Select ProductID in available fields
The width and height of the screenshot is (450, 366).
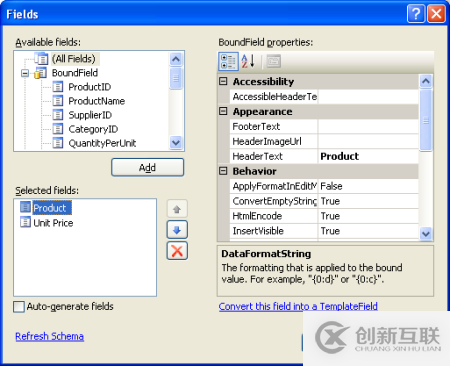pyautogui.click(x=89, y=87)
